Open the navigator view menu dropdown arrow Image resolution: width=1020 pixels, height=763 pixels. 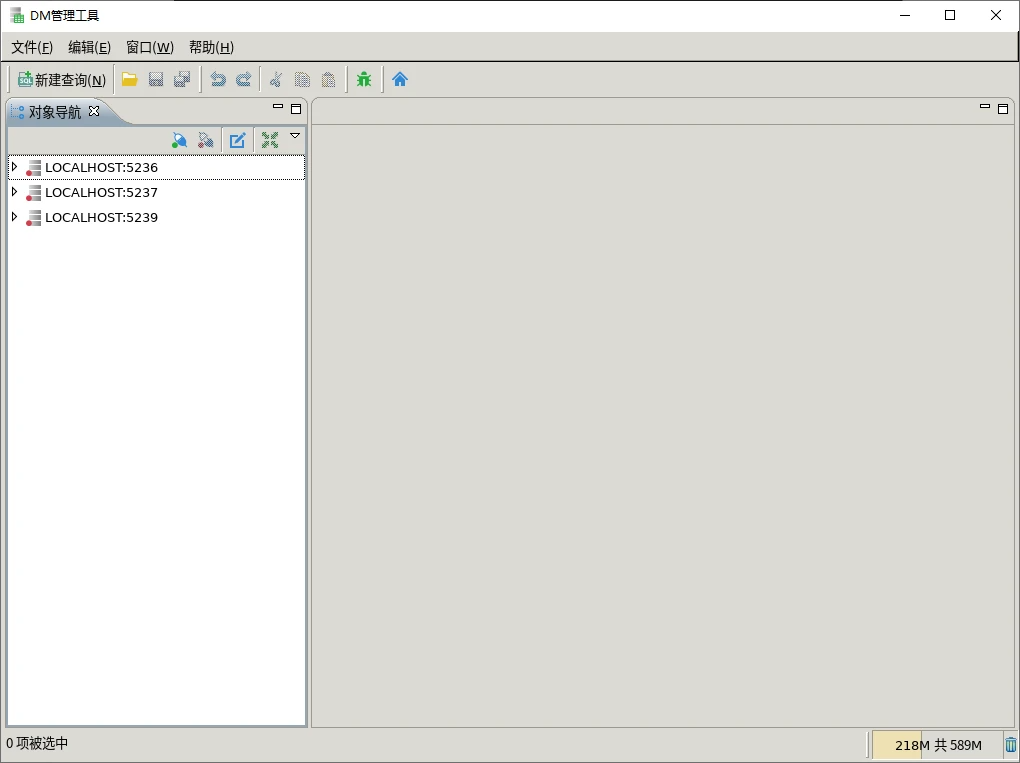pyautogui.click(x=295, y=136)
